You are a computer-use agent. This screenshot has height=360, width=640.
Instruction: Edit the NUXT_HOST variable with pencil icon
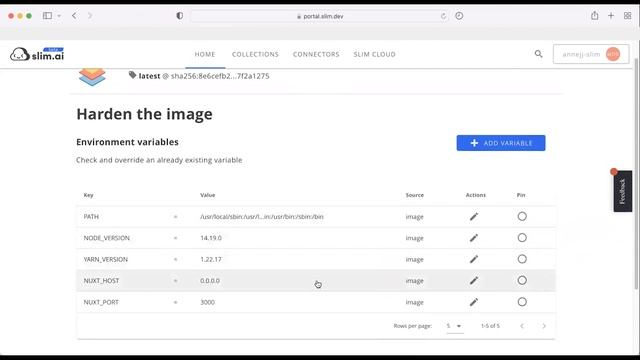(x=473, y=281)
